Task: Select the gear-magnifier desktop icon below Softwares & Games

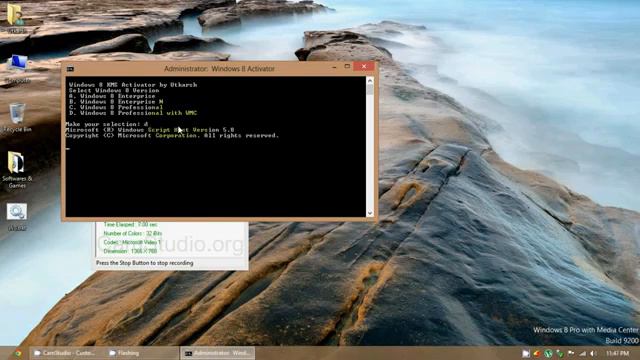Action: pyautogui.click(x=17, y=217)
